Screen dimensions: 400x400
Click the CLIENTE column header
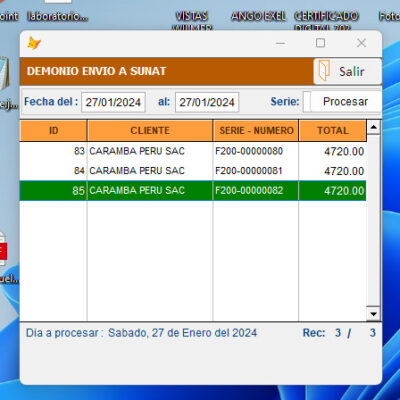click(x=150, y=130)
